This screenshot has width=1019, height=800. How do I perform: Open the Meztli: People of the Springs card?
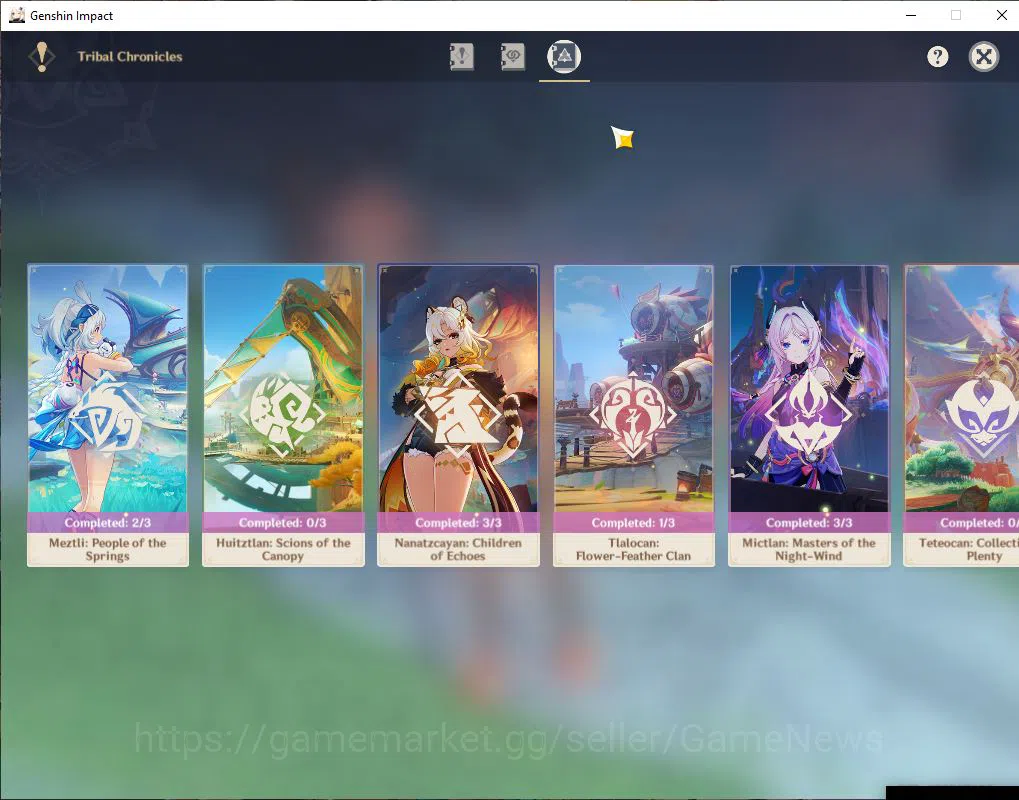pos(108,415)
